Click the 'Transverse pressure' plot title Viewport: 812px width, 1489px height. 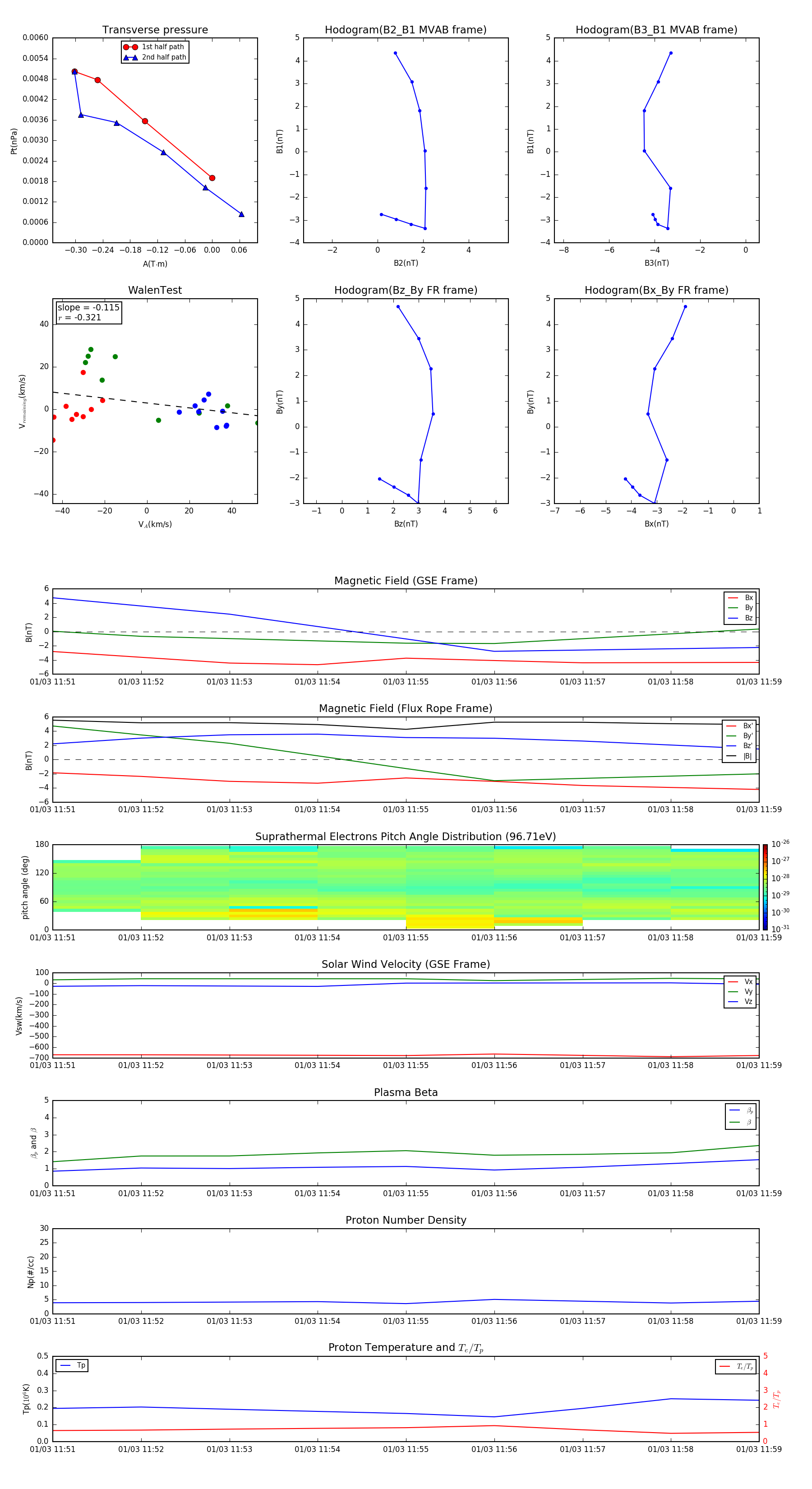pyautogui.click(x=155, y=29)
